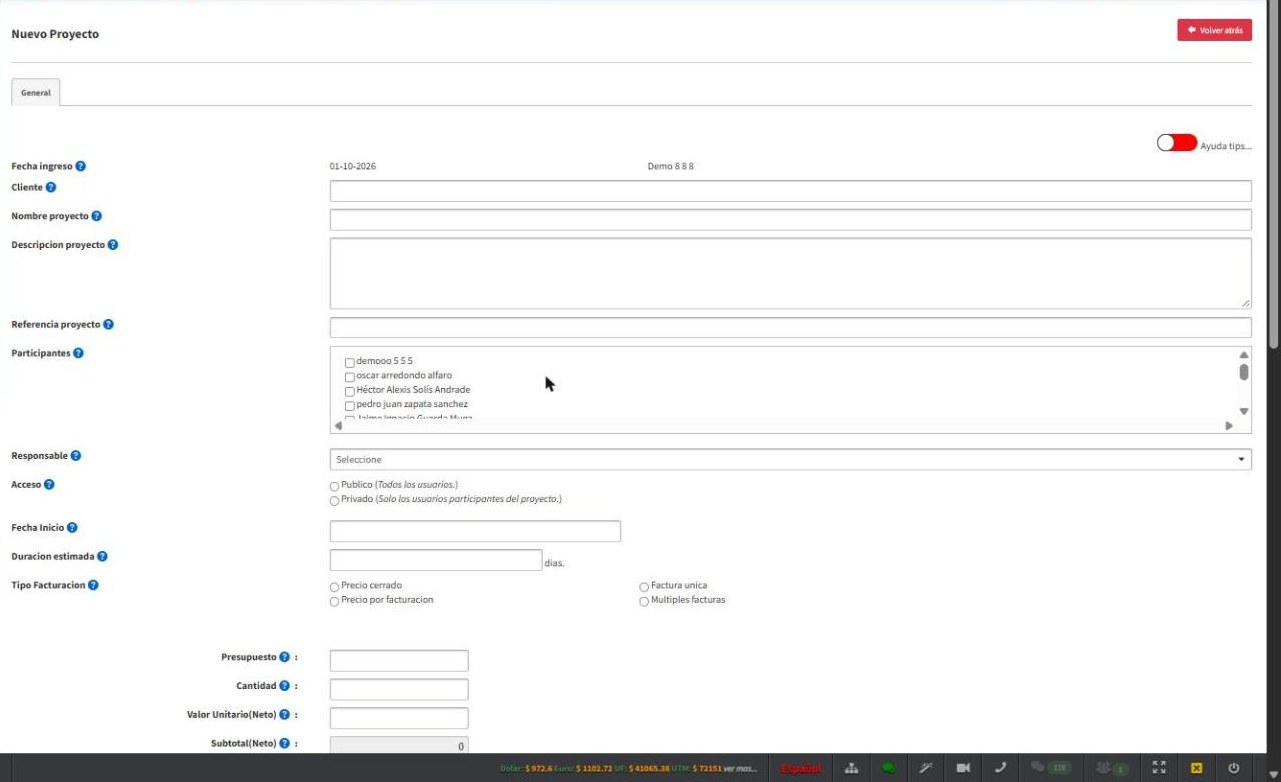This screenshot has height=782, width=1281.
Task: Click scroll-down arrow in Participantes list
Action: click(1244, 411)
